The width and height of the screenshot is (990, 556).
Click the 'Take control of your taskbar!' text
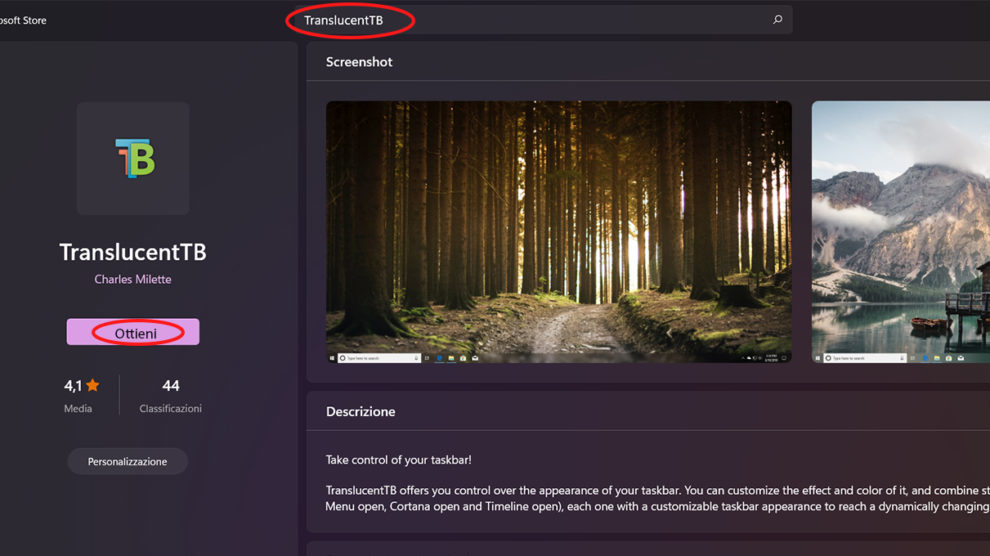(x=398, y=459)
